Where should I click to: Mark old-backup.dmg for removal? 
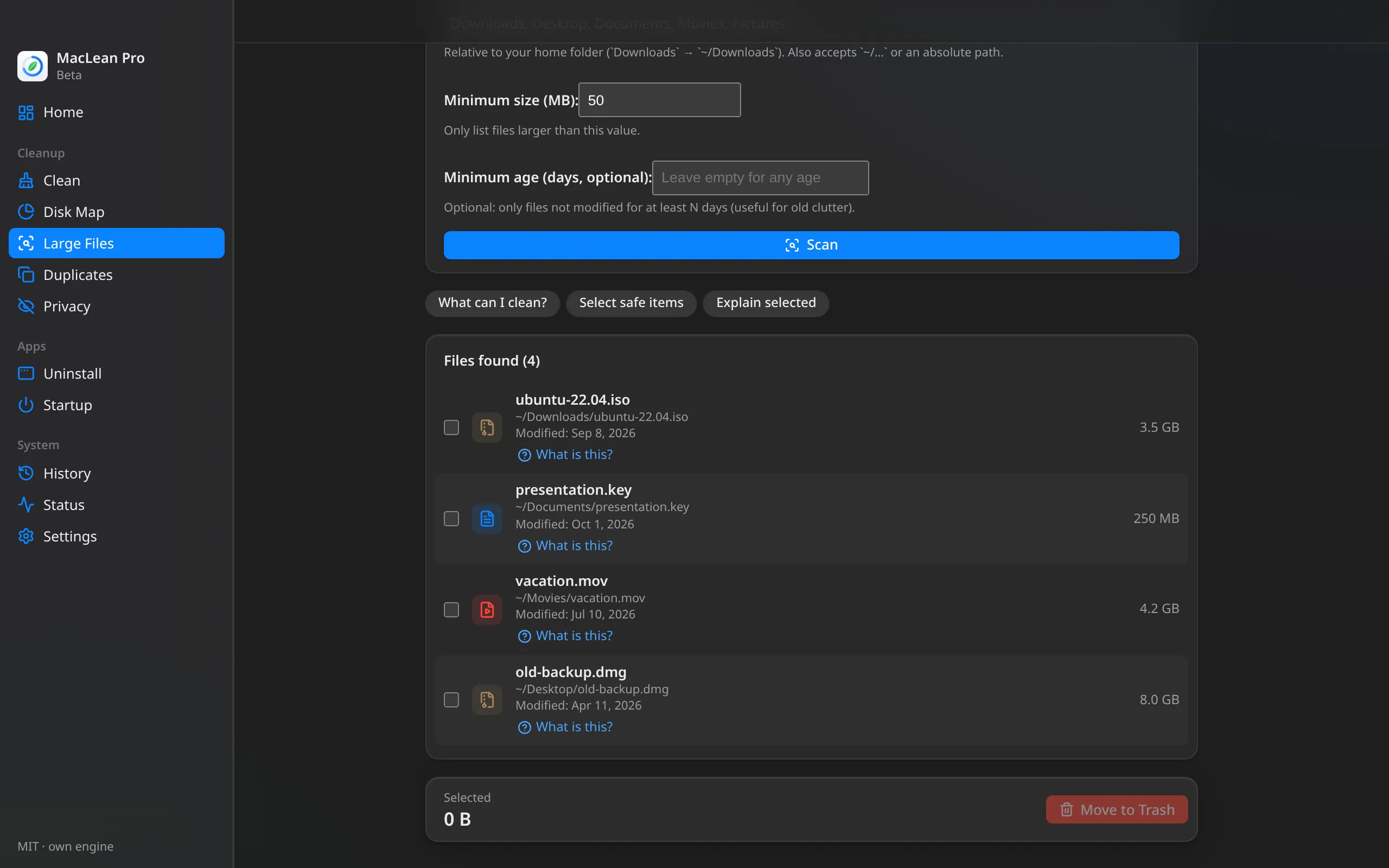pyautogui.click(x=451, y=700)
